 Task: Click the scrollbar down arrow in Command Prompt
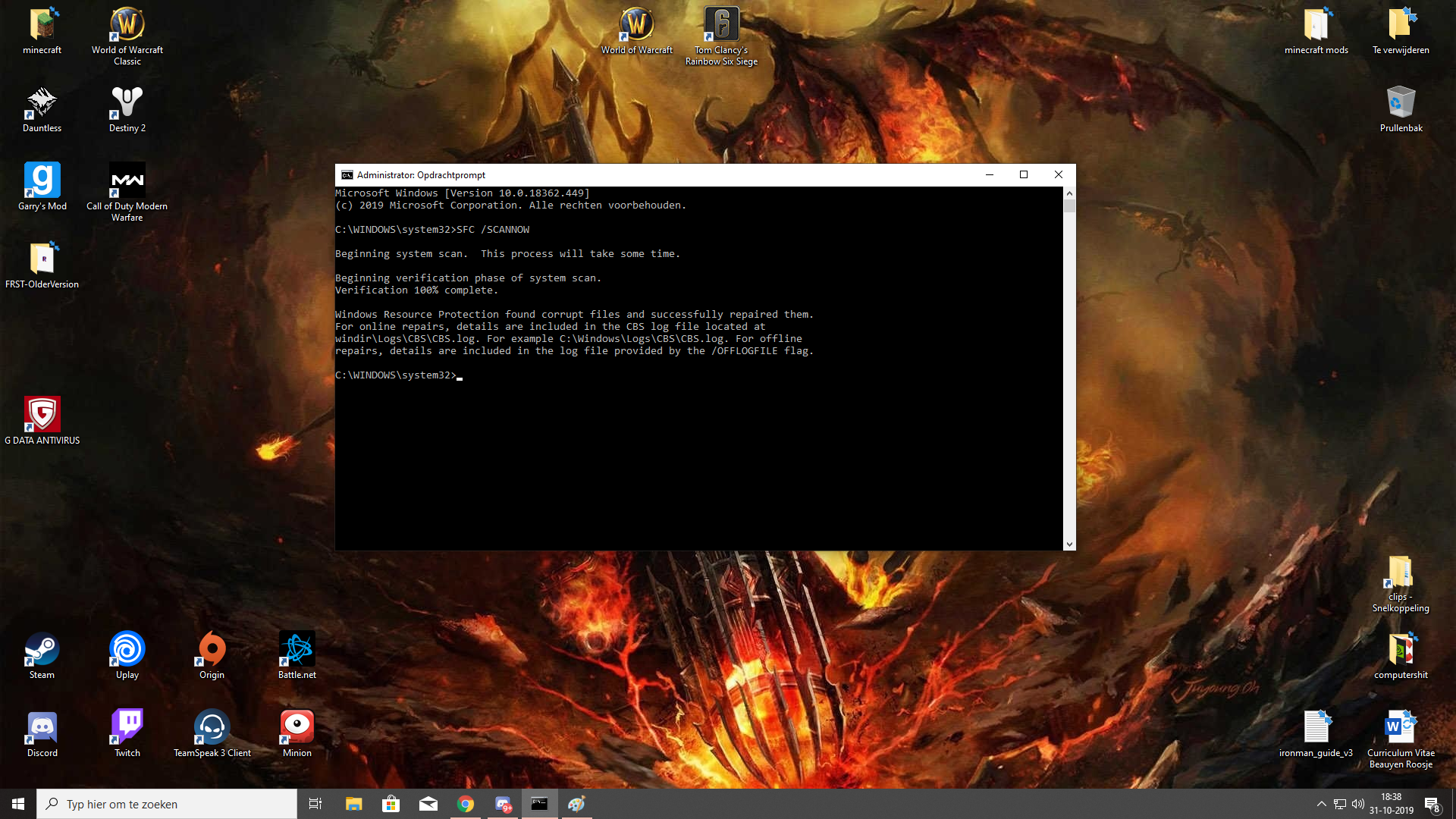click(1068, 544)
